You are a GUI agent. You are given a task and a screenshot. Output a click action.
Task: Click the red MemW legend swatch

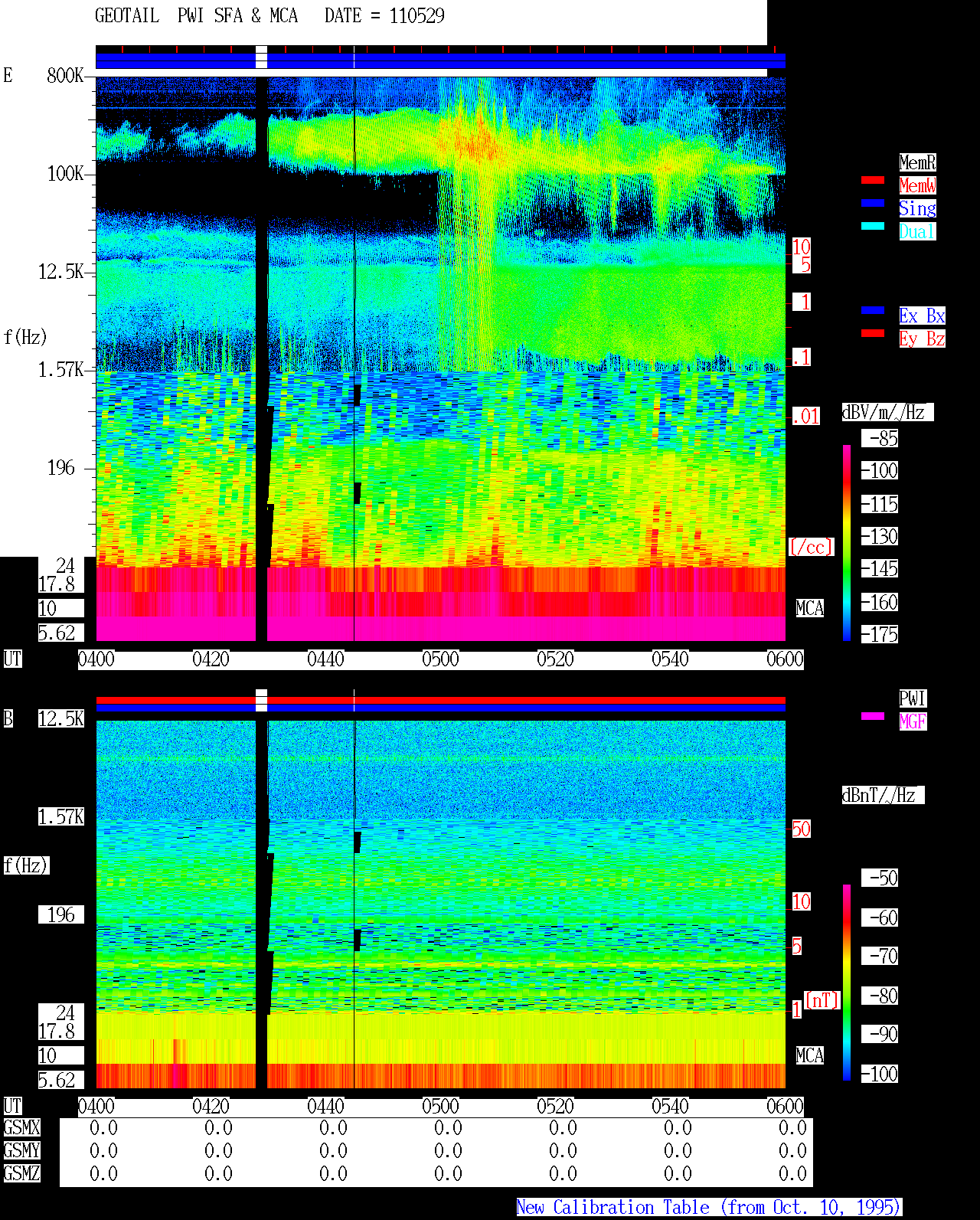(873, 180)
